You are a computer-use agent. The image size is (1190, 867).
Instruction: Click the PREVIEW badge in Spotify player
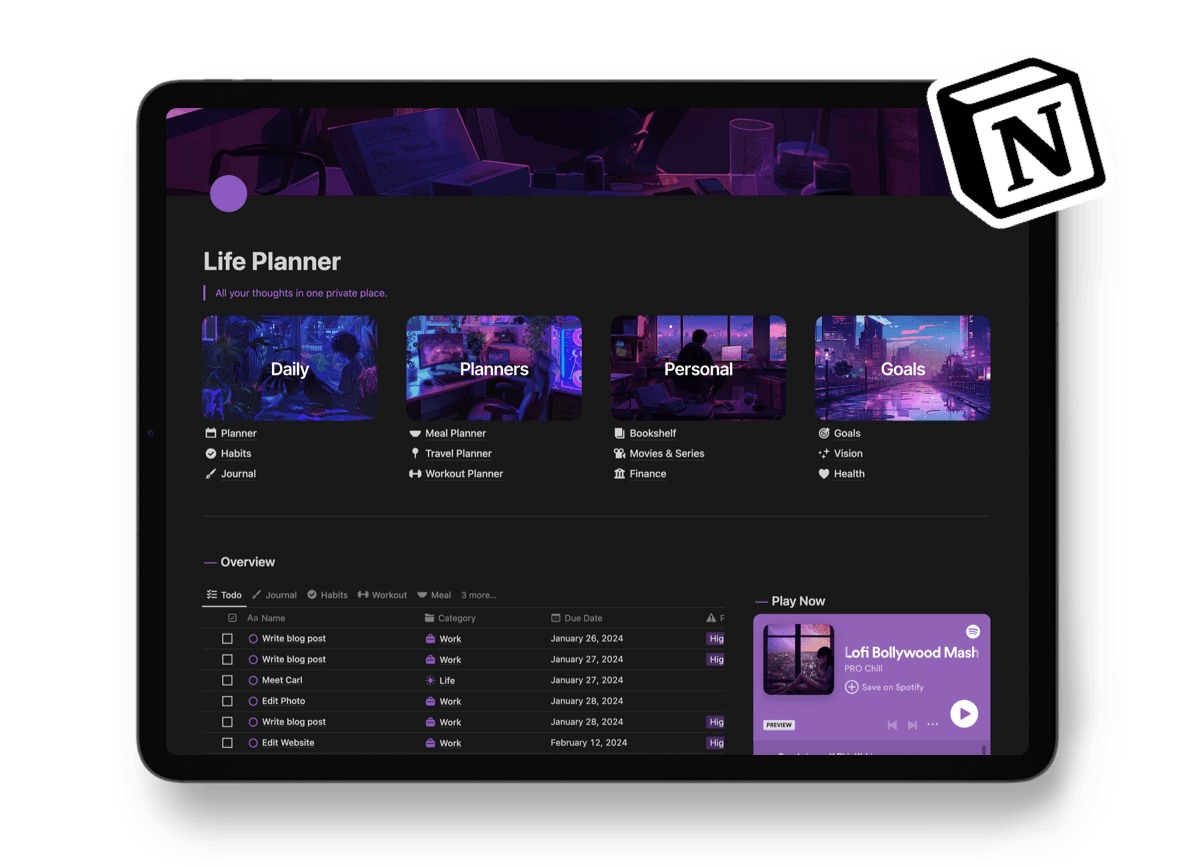[x=779, y=725]
